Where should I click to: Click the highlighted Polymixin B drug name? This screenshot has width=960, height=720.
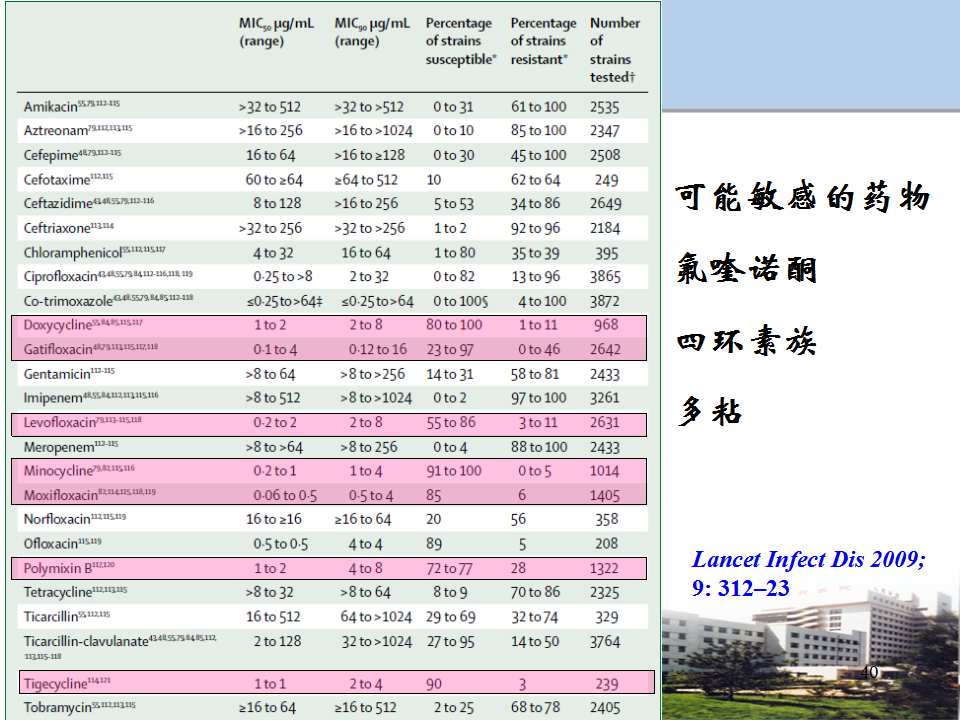58,568
